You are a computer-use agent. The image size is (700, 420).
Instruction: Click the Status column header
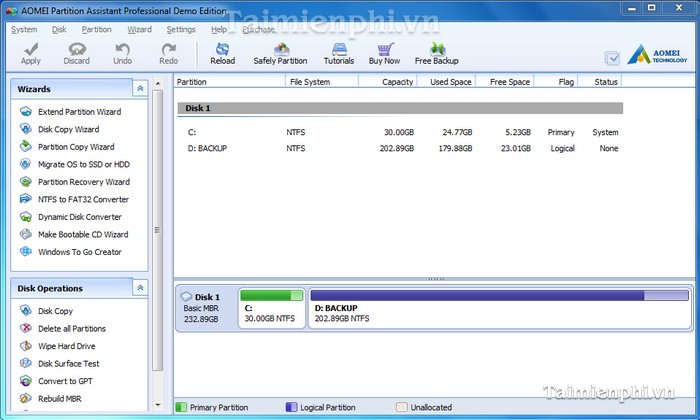tap(600, 82)
